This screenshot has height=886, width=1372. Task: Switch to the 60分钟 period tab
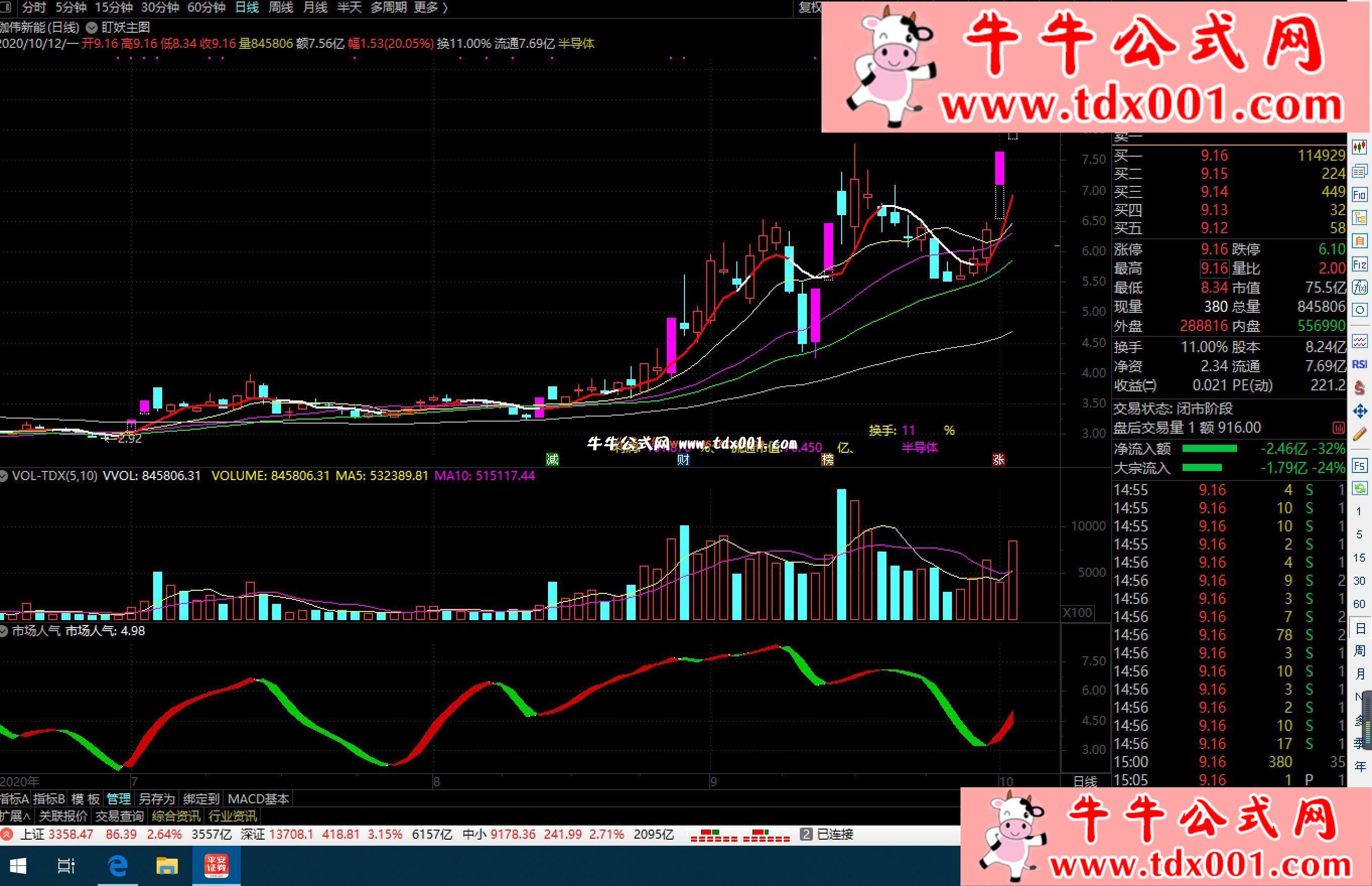(206, 8)
